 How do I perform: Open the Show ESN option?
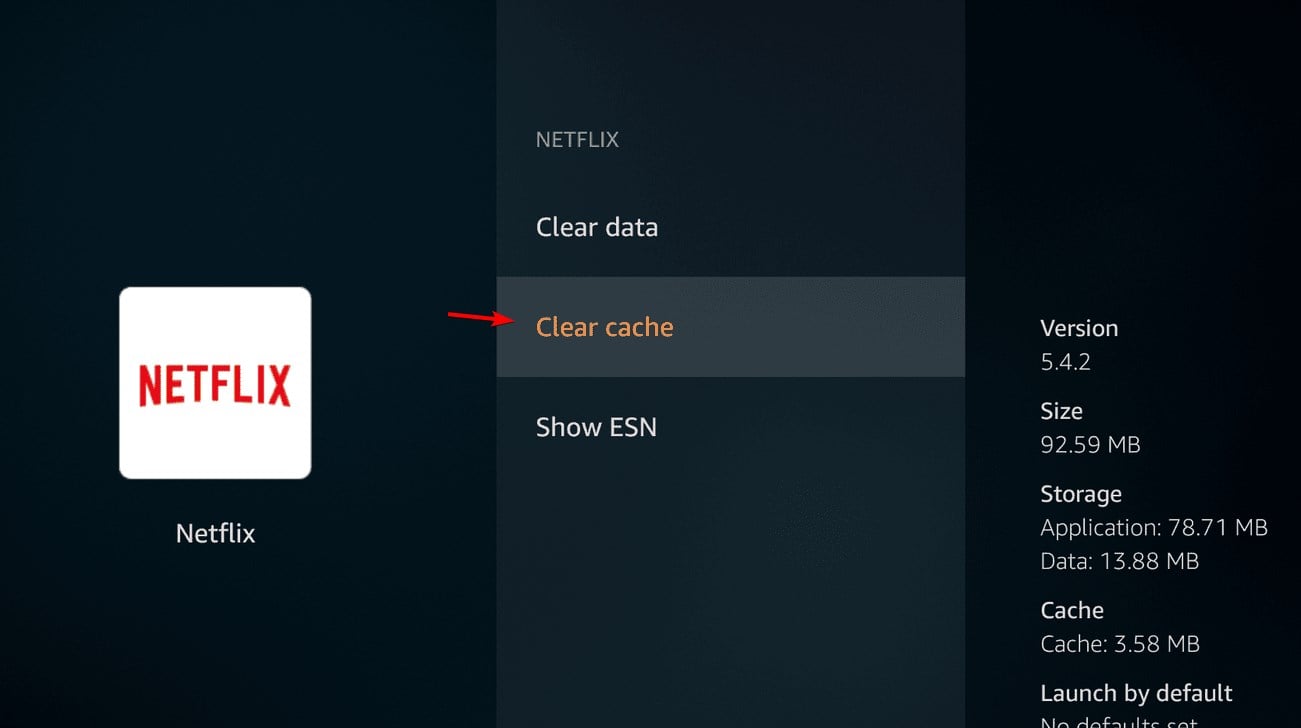(x=596, y=427)
